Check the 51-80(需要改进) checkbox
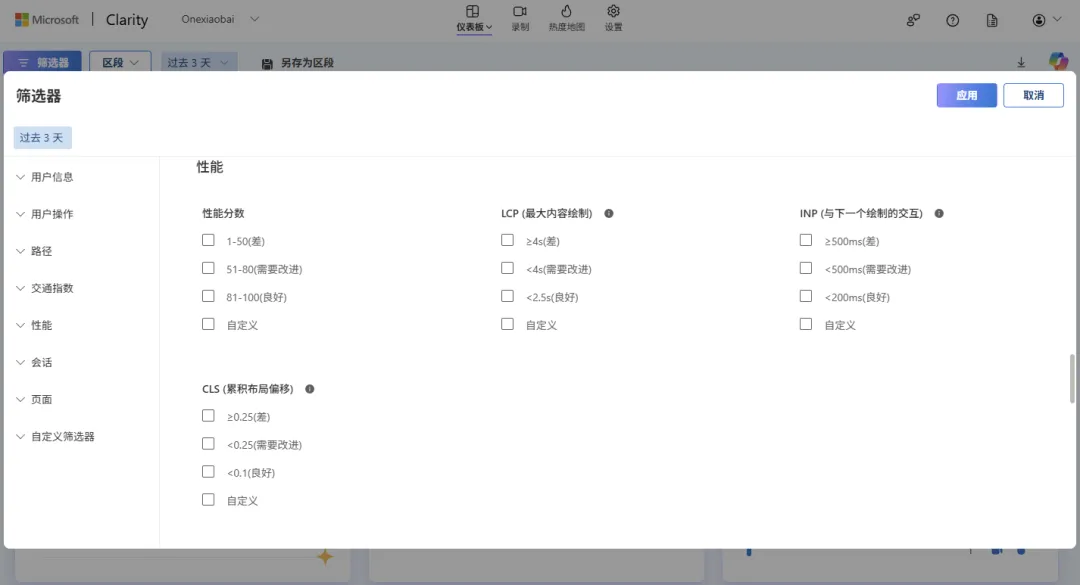 coord(208,268)
